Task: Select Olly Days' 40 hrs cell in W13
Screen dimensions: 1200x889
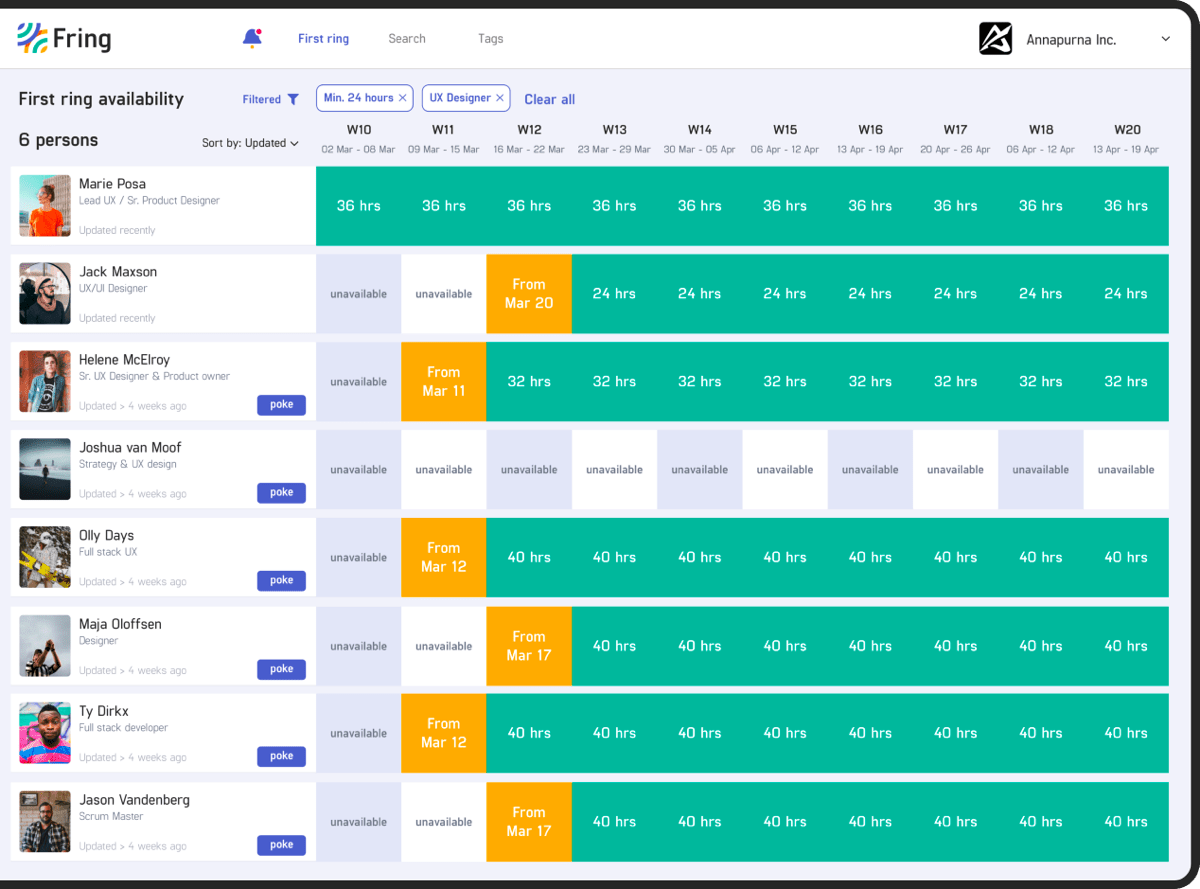Action: coord(614,557)
